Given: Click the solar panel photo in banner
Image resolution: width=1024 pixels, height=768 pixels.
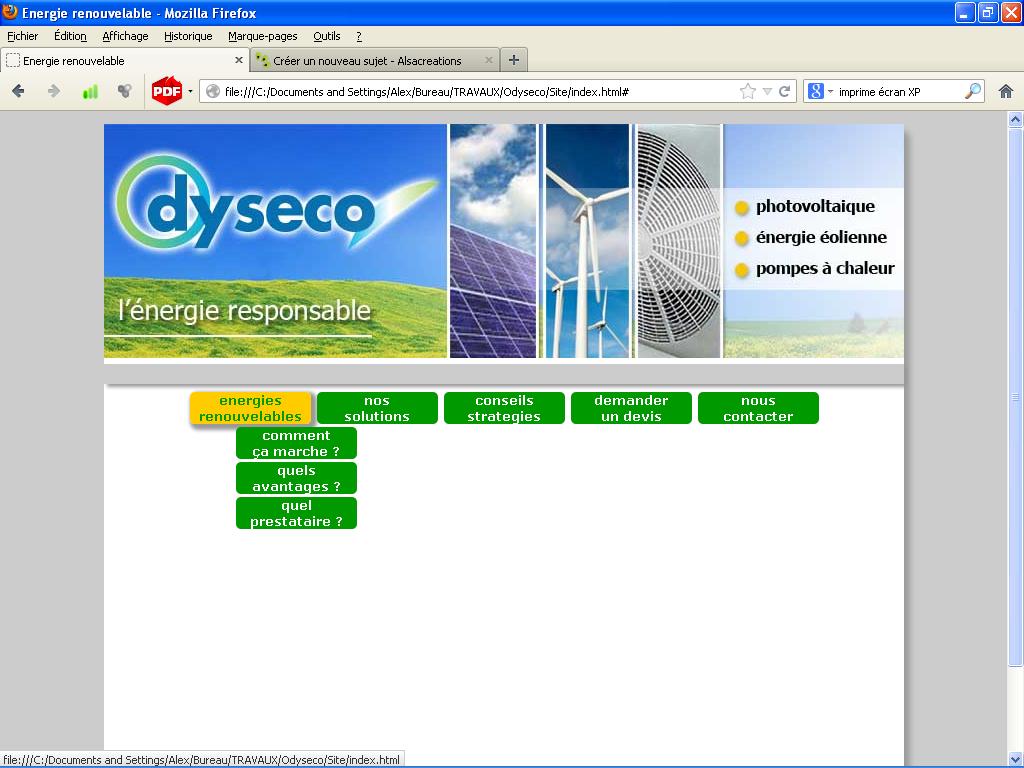Looking at the screenshot, I should coord(493,241).
